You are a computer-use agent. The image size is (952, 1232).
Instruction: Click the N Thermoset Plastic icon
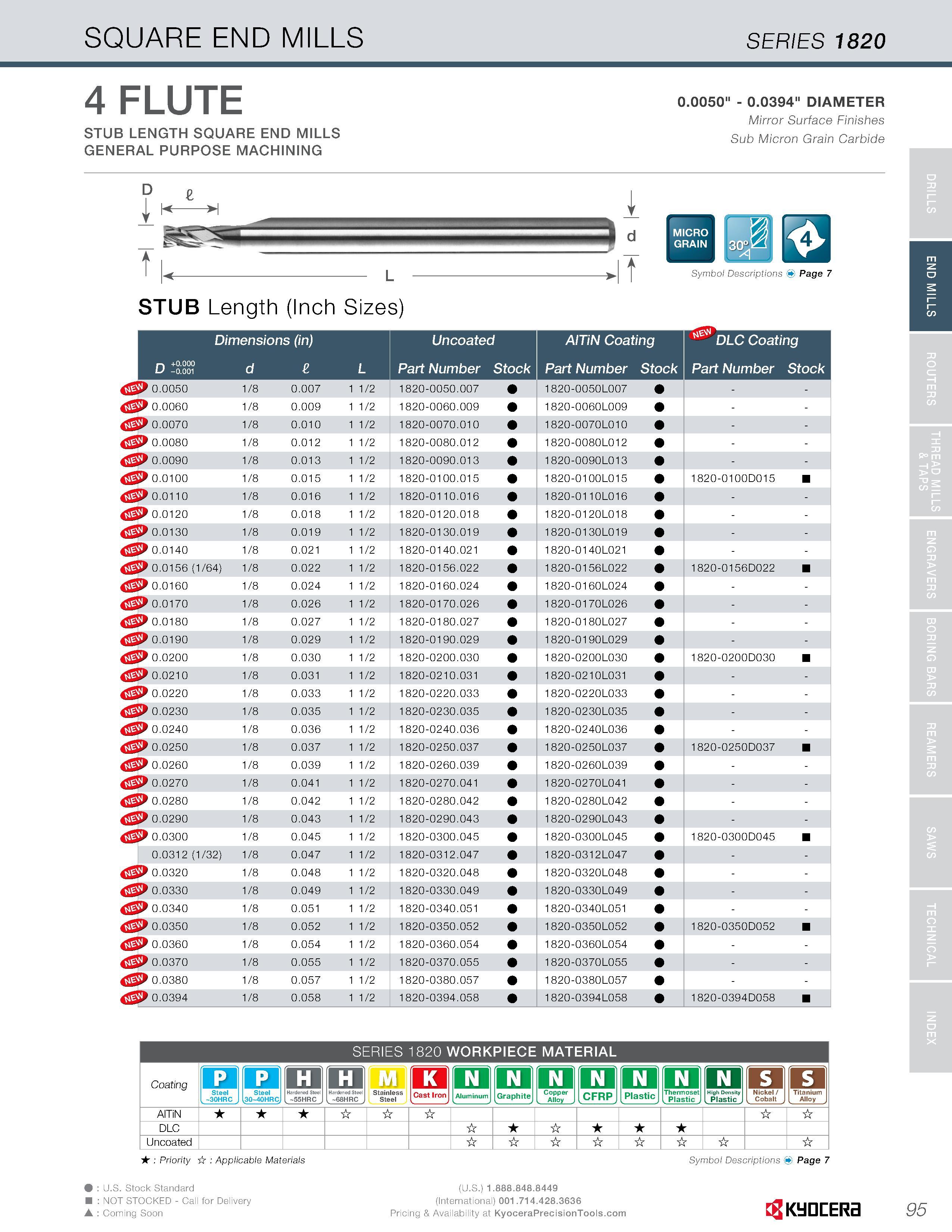681,1085
